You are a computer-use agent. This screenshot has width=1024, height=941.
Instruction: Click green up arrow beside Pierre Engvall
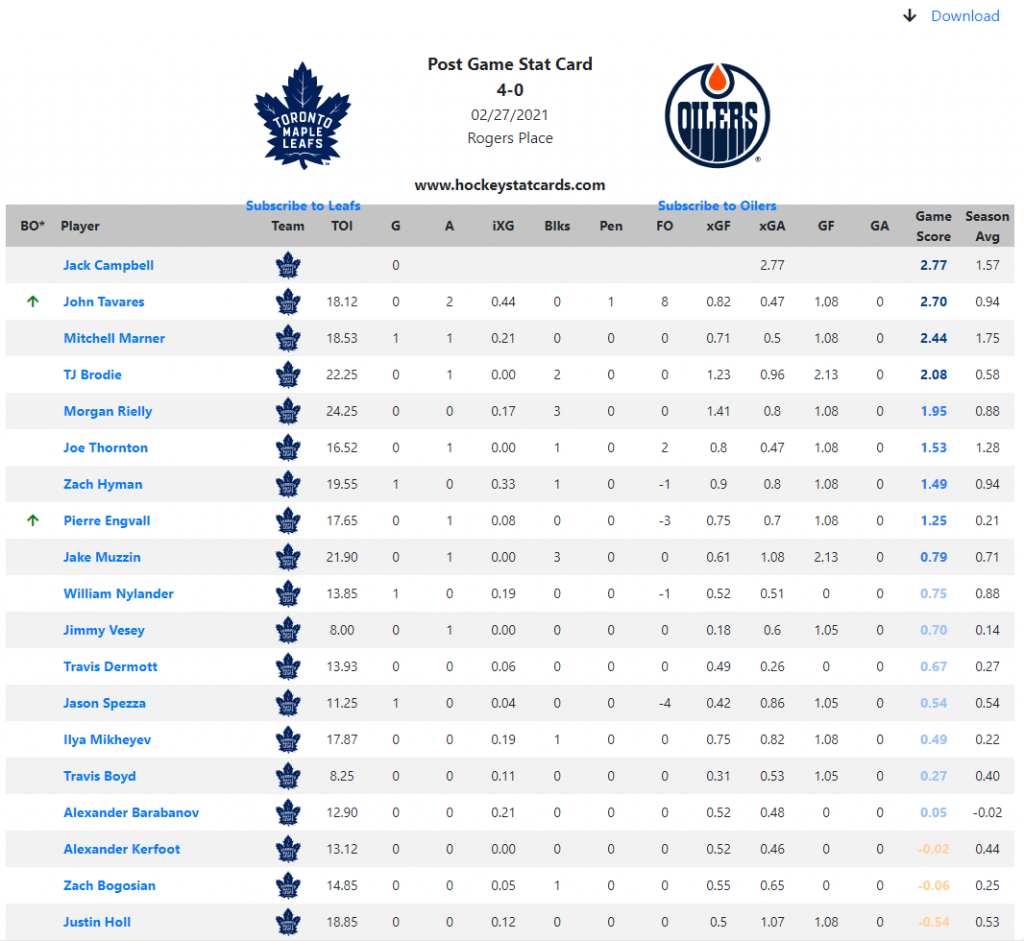click(x=33, y=520)
